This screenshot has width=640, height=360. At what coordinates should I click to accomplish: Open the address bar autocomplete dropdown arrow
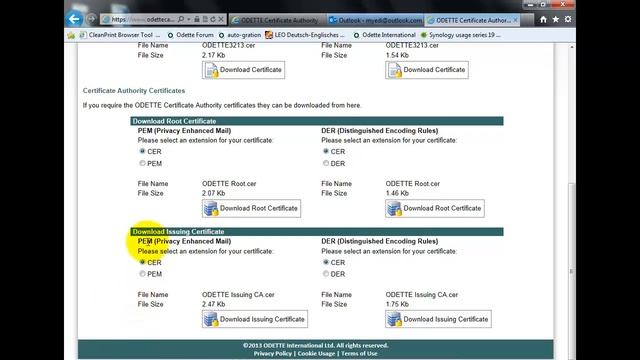point(189,19)
